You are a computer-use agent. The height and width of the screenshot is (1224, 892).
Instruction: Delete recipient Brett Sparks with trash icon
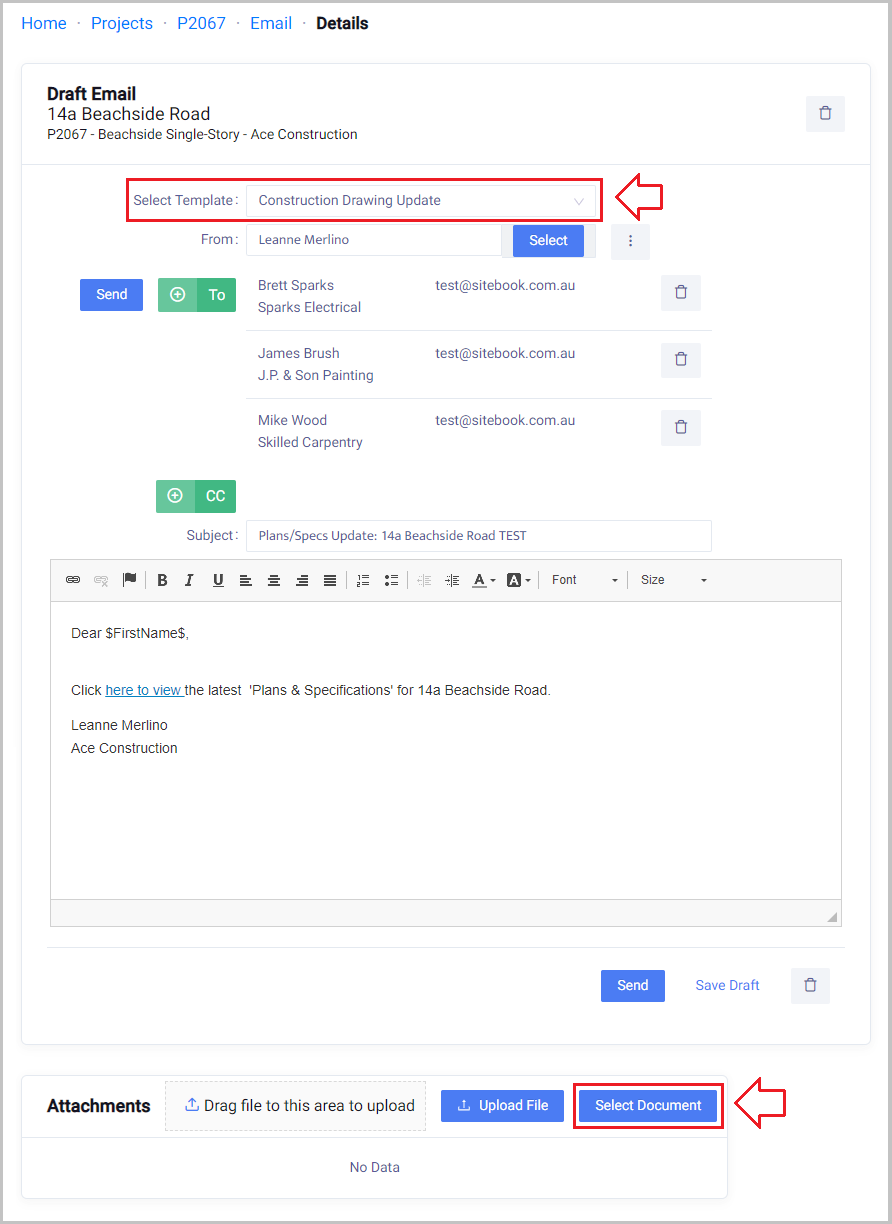[x=681, y=293]
